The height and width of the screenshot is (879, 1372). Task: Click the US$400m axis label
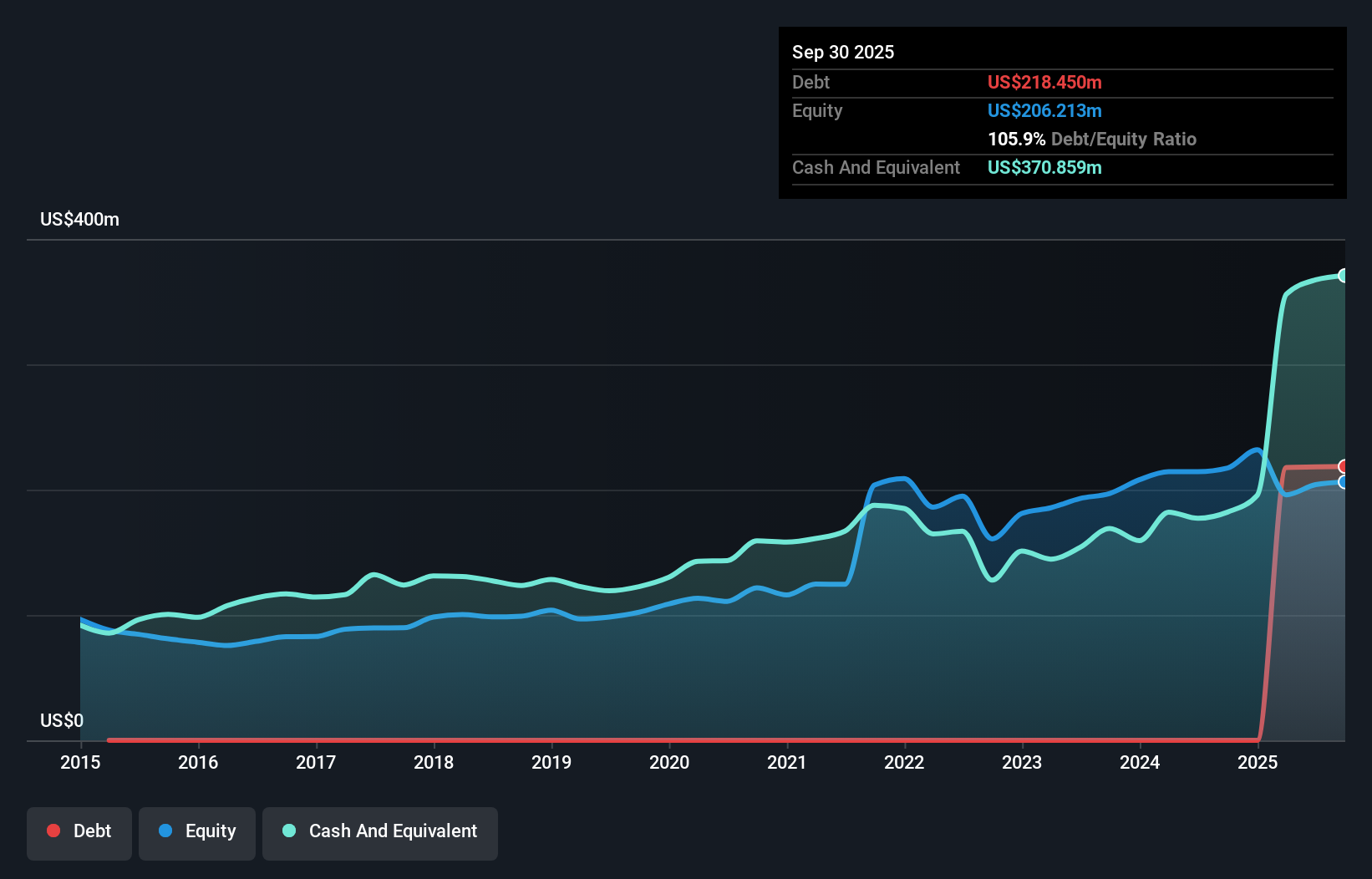[79, 219]
